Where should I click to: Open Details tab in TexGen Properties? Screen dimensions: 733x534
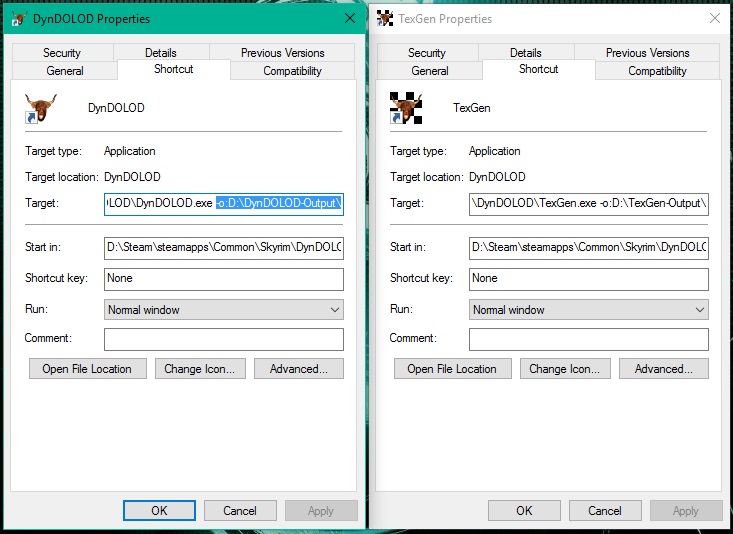(x=526, y=52)
